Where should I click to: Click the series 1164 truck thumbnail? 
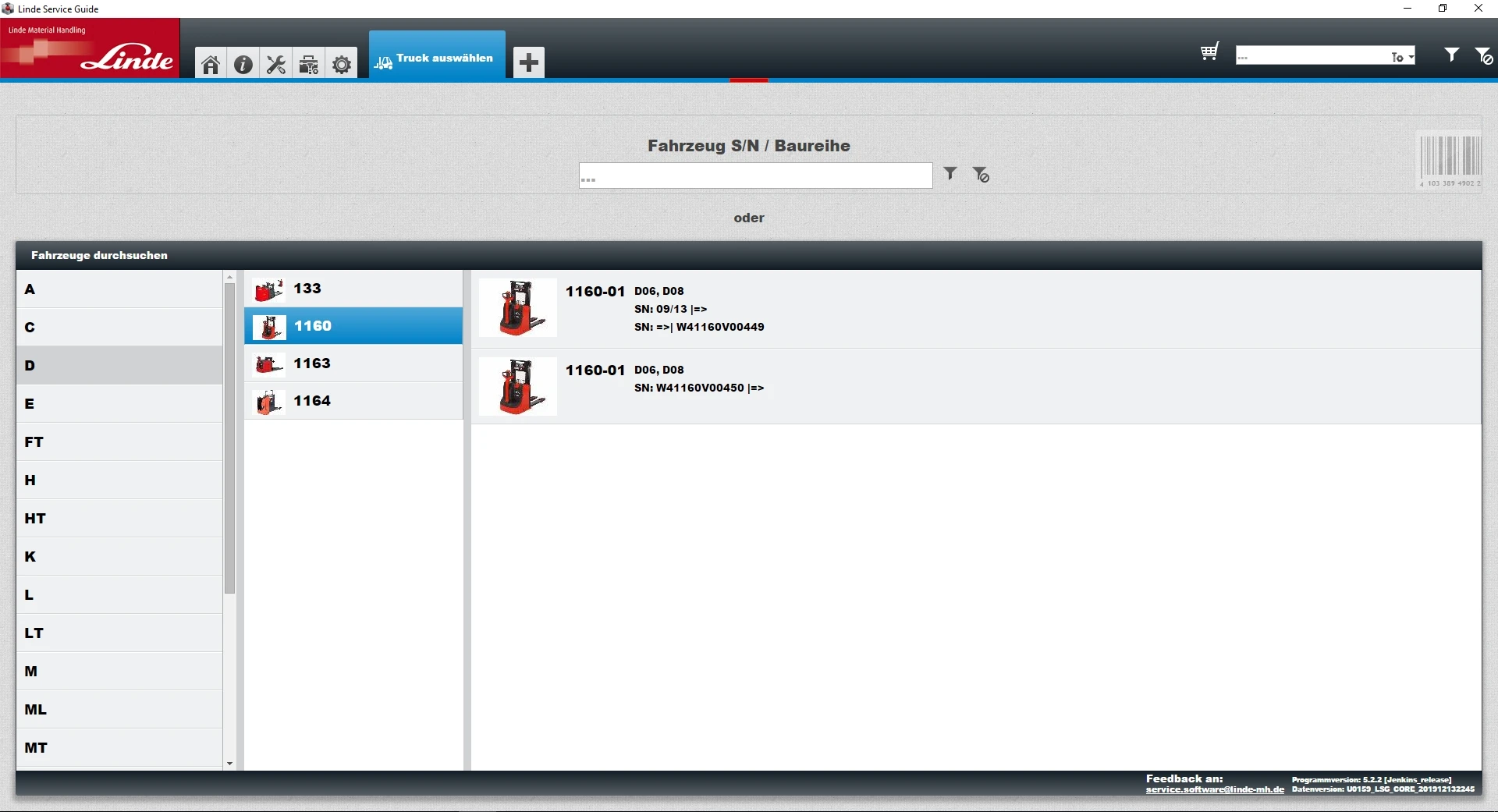[269, 402]
